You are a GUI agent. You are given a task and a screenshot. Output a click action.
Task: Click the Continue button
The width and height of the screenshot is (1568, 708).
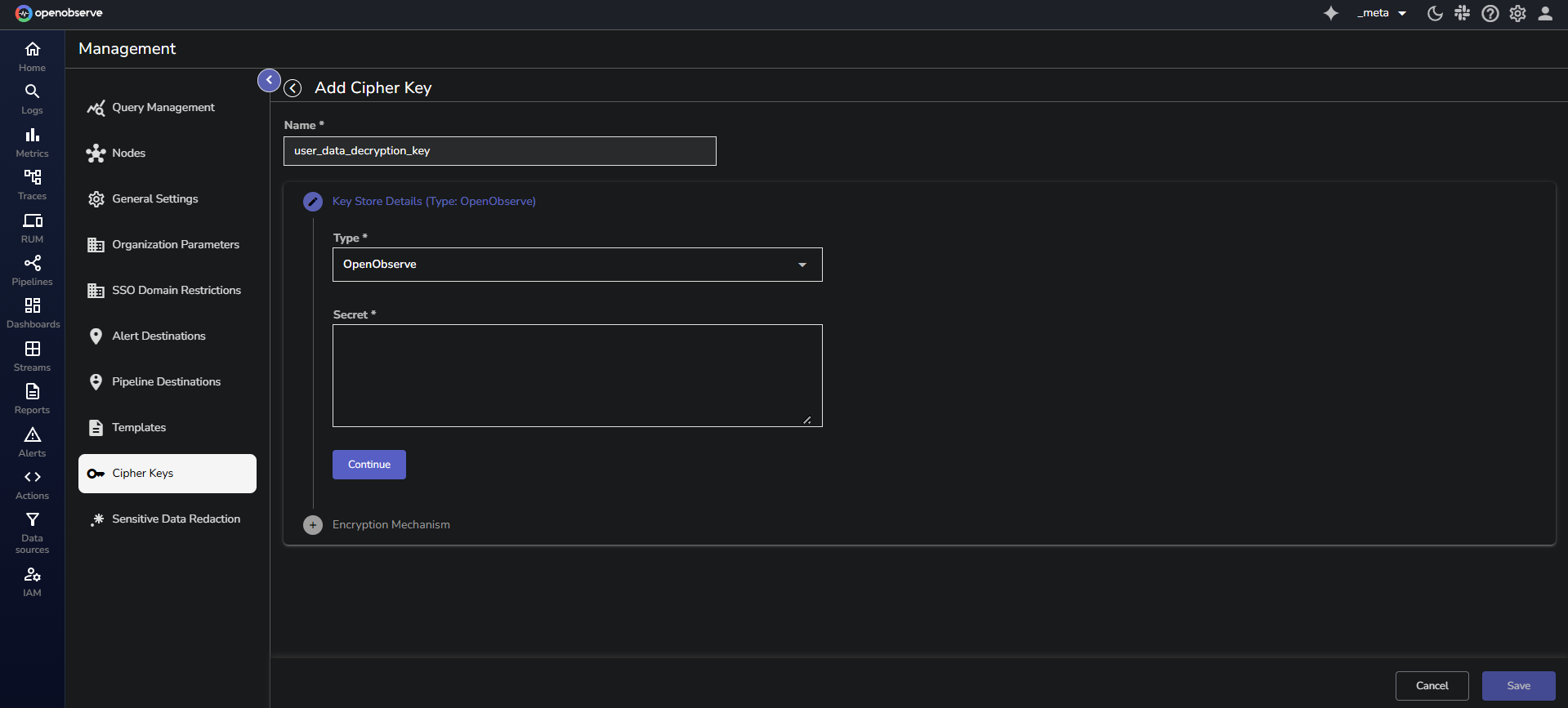[369, 465]
